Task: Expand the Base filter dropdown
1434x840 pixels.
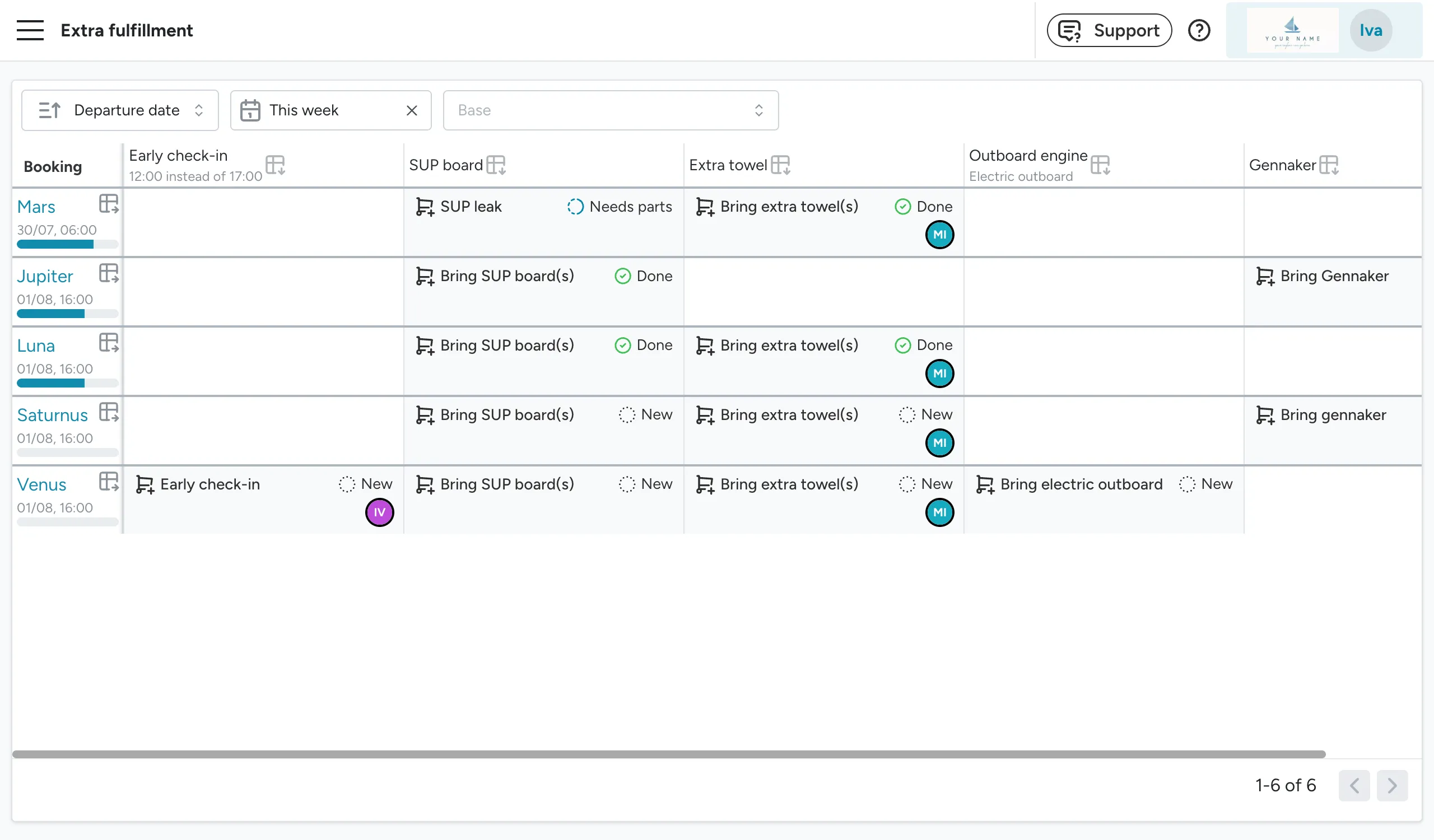Action: 610,110
